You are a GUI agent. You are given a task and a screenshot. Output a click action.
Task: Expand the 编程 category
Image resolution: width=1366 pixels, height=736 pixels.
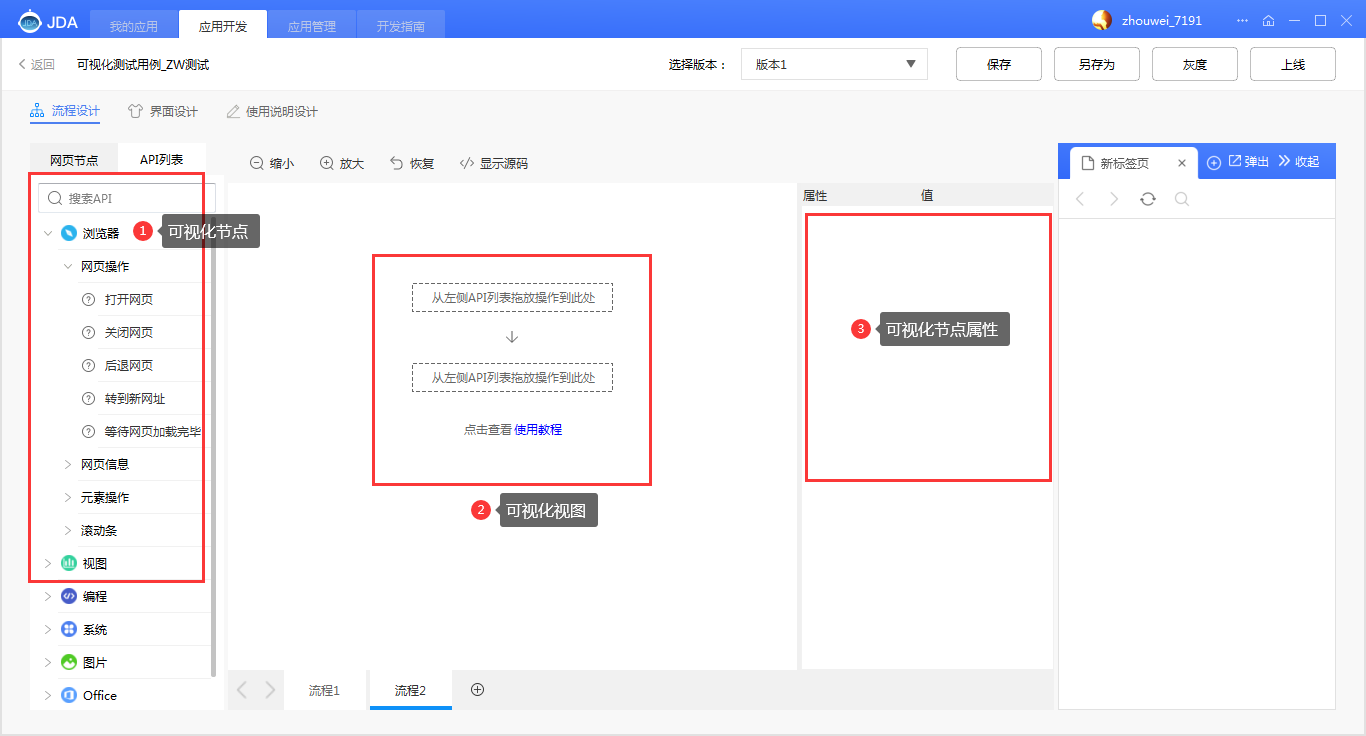click(47, 596)
